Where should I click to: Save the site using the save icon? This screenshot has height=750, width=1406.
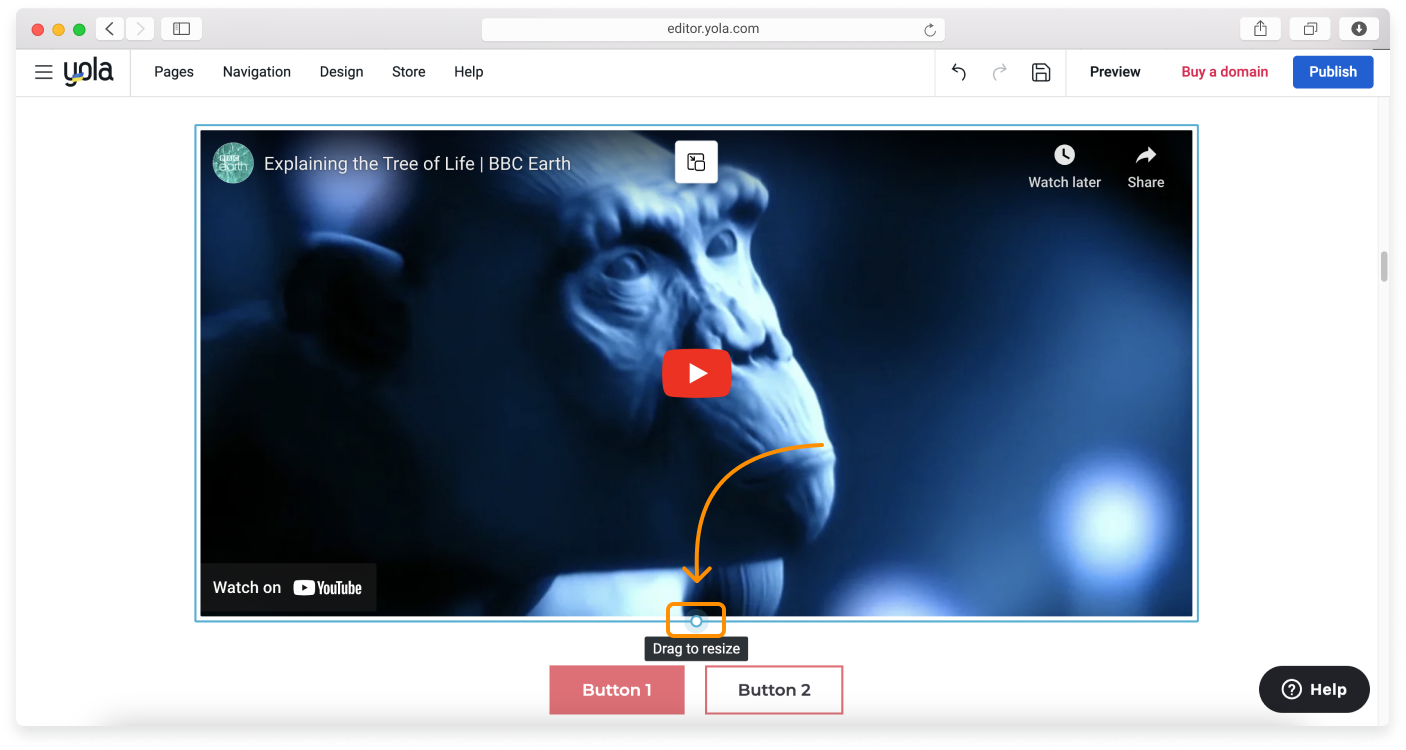1041,72
